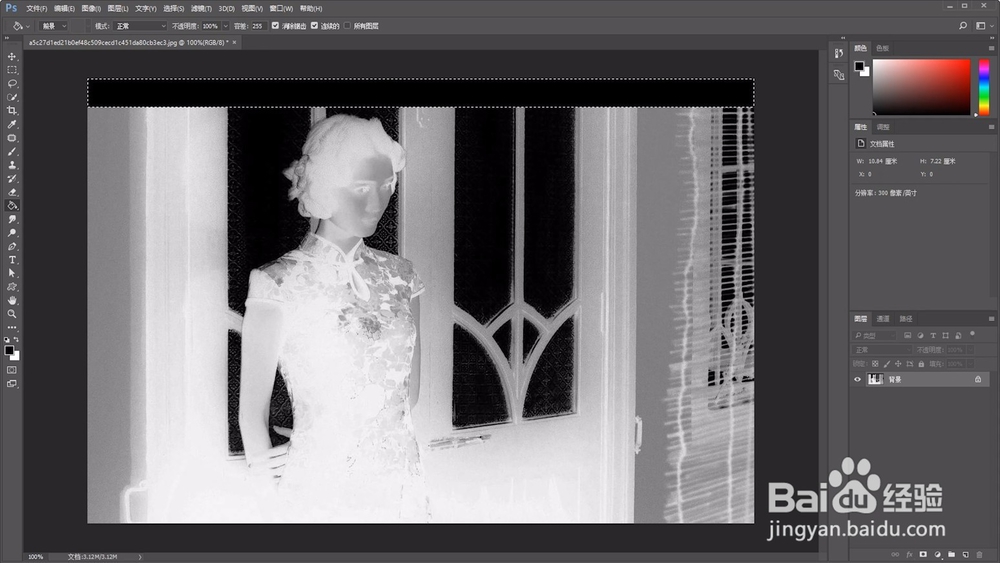1000x563 pixels.
Task: Click foreground color swatch in toolbox
Action: [x=9, y=350]
